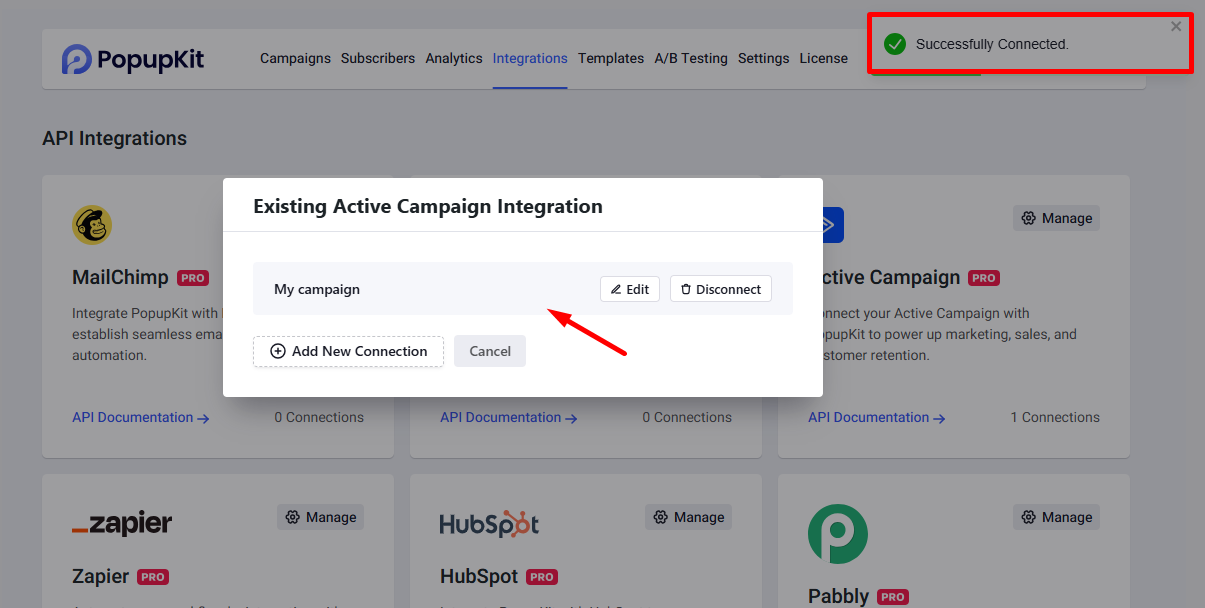Image resolution: width=1205 pixels, height=608 pixels.
Task: Click the green success checkmark icon
Action: (x=895, y=44)
